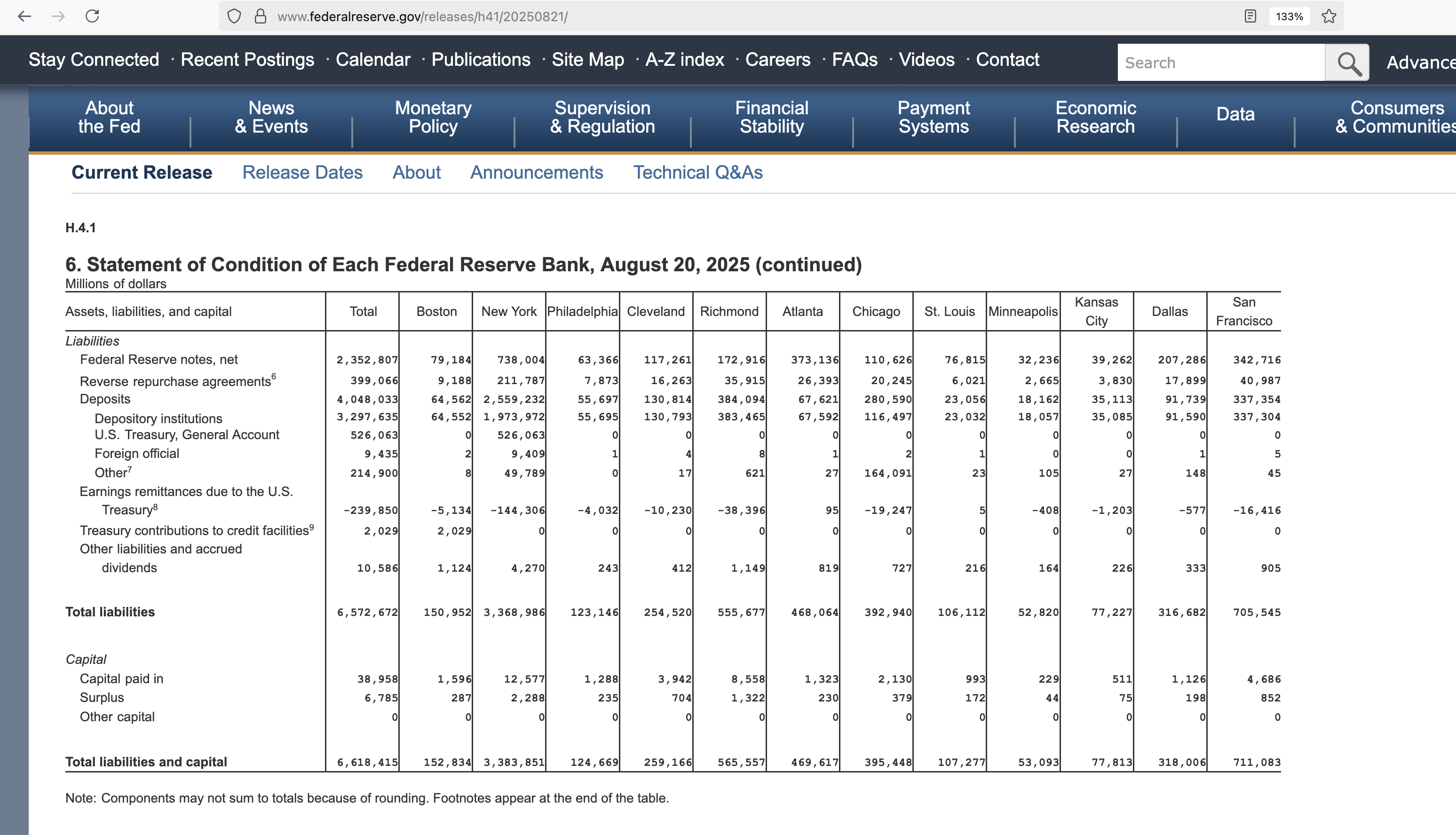Open the Monetary Policy menu
Image resolution: width=1456 pixels, height=835 pixels.
(x=433, y=117)
